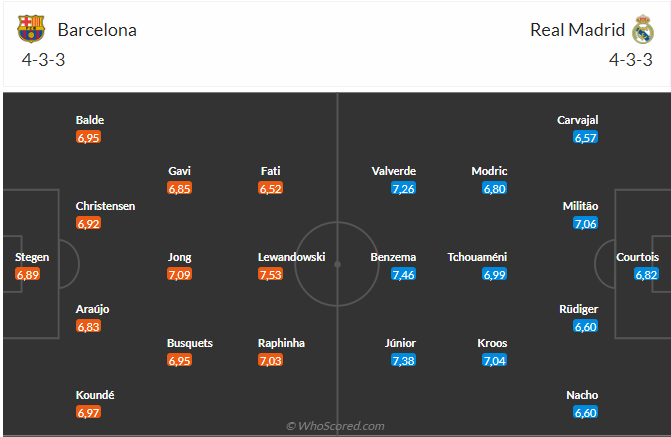The width and height of the screenshot is (671, 437).
Task: Click player name Tchouaméni
Action: click(x=477, y=257)
